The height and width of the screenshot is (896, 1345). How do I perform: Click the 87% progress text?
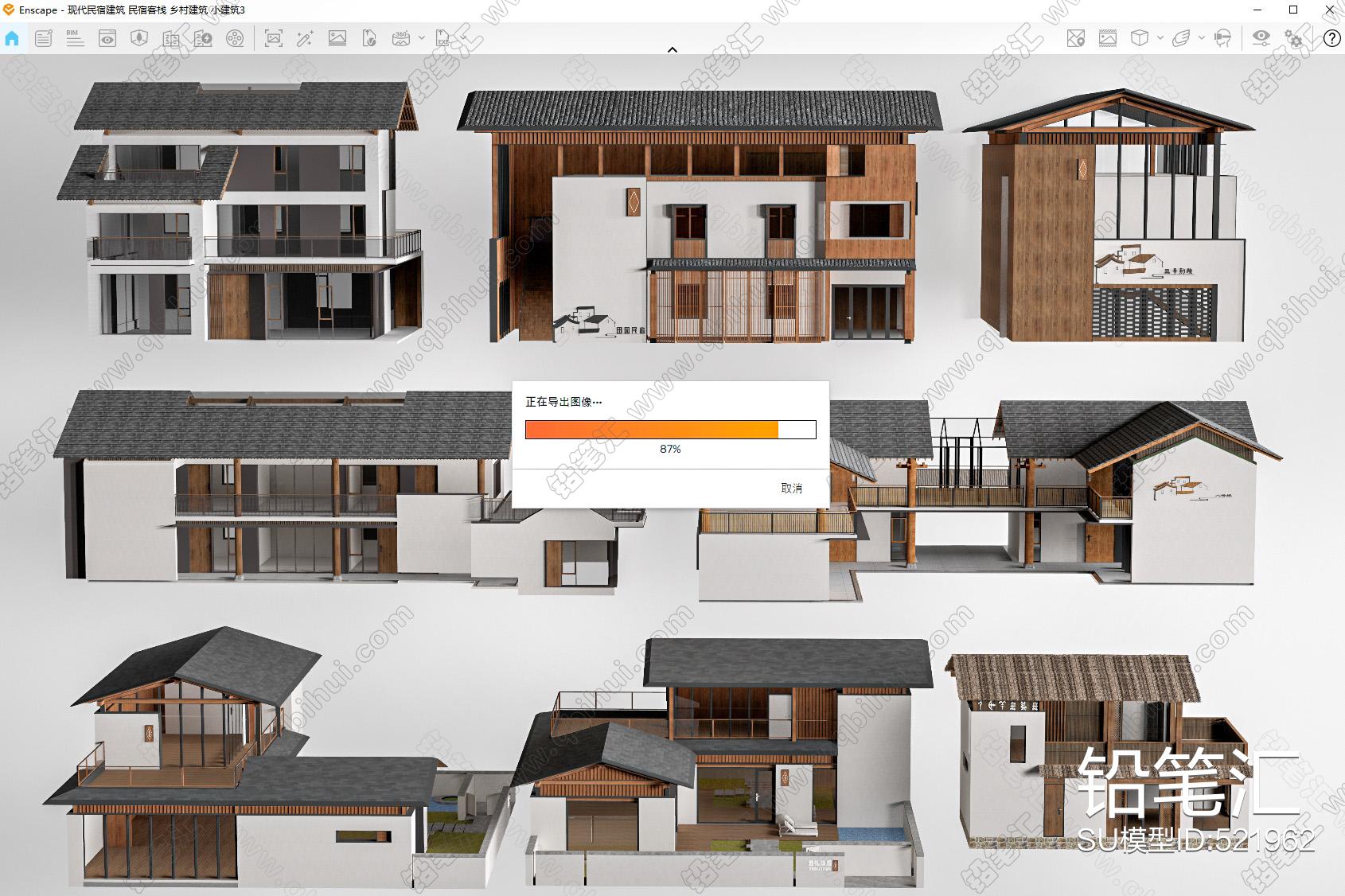point(670,450)
